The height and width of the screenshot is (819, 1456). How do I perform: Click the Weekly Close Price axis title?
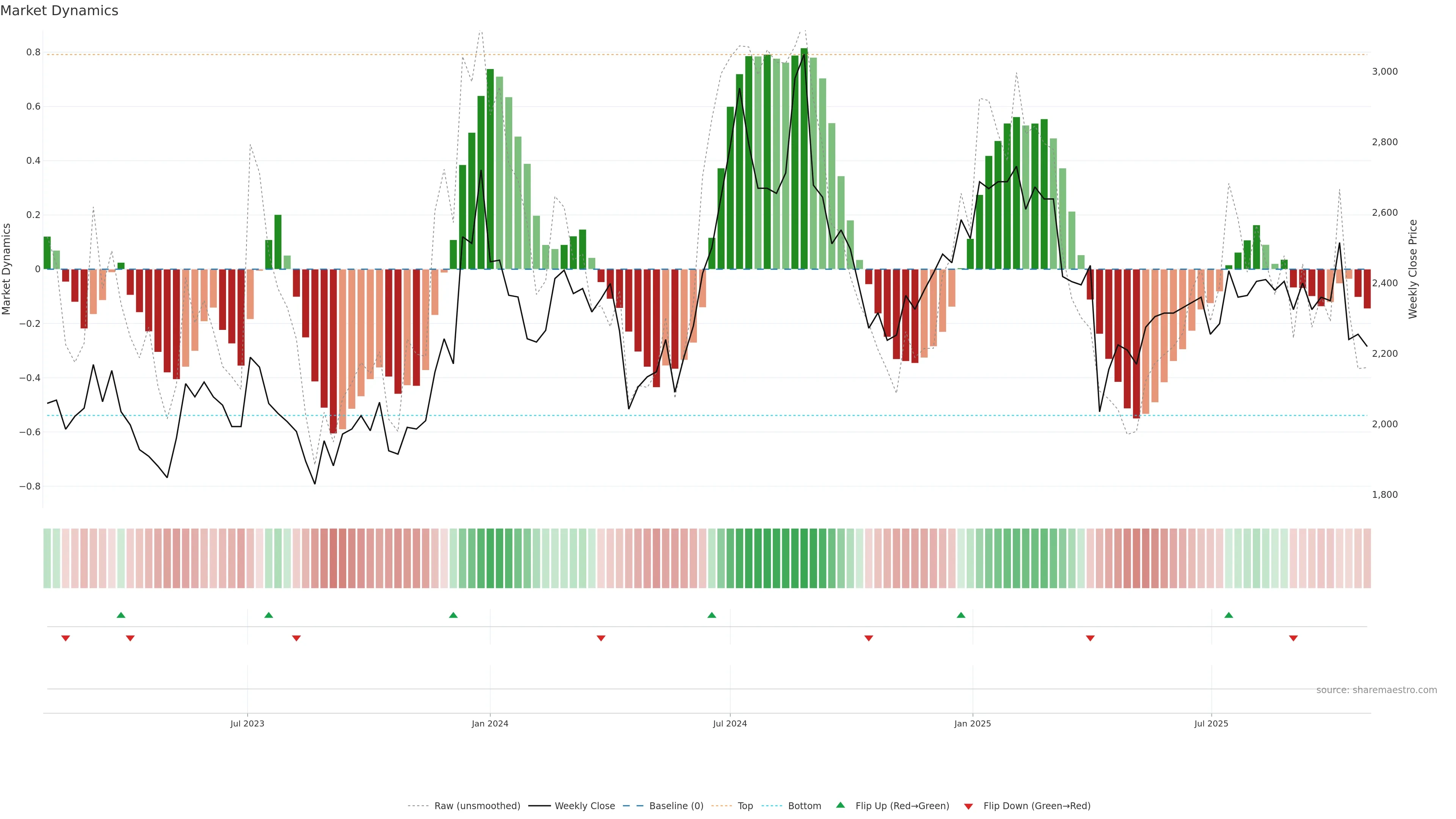coord(1413,269)
